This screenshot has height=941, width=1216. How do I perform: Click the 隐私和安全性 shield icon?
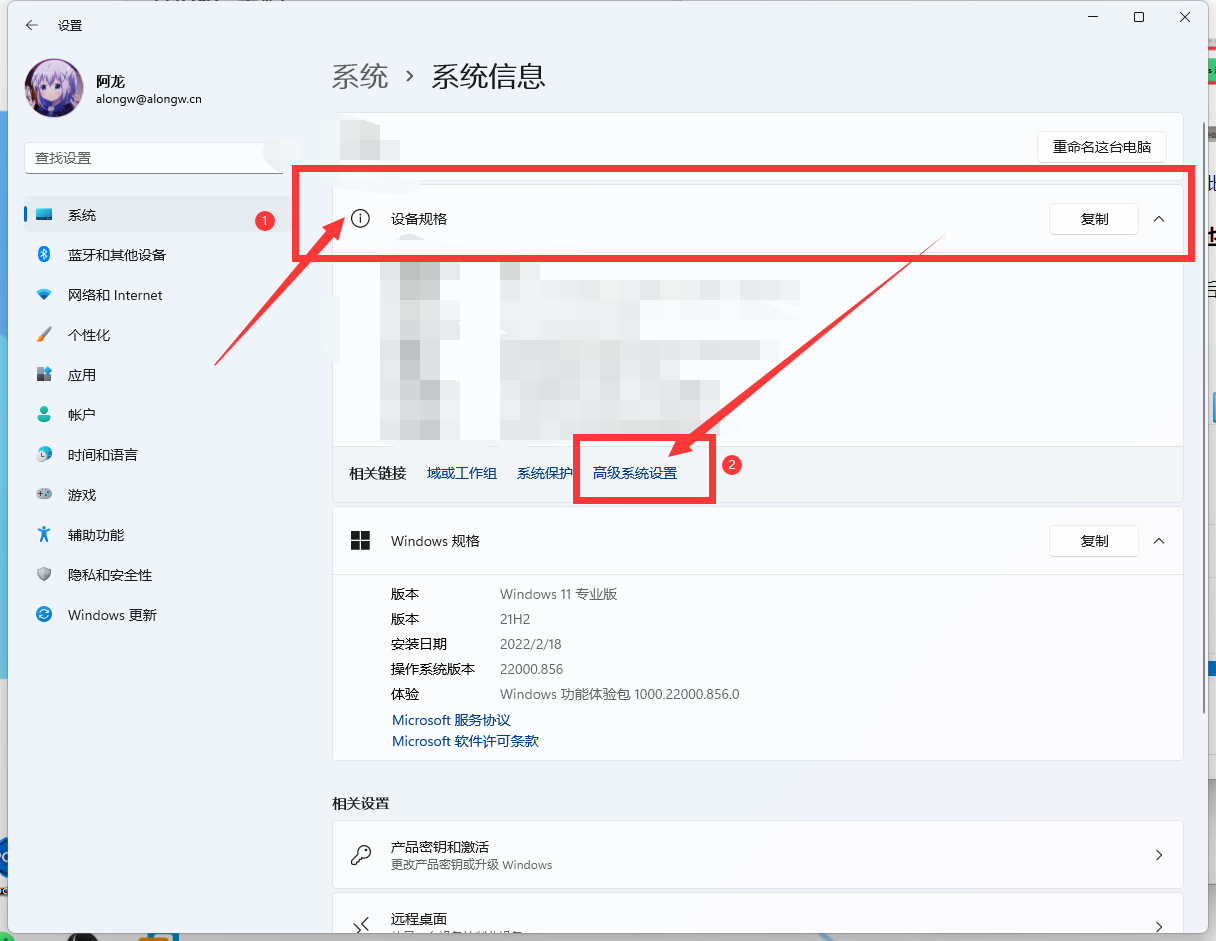[44, 575]
